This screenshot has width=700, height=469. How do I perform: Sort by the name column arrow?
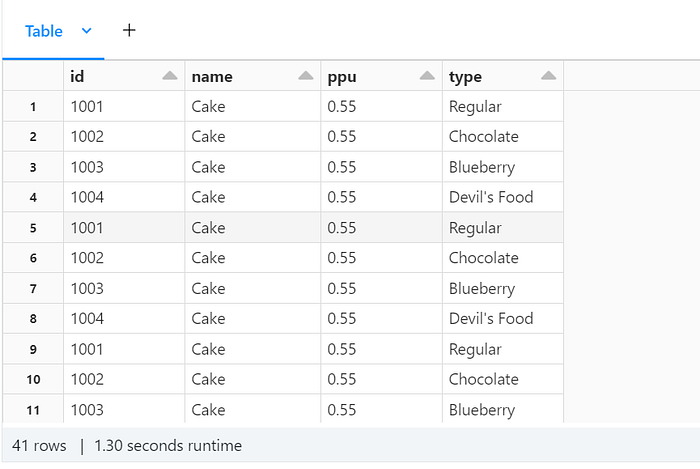[306, 76]
